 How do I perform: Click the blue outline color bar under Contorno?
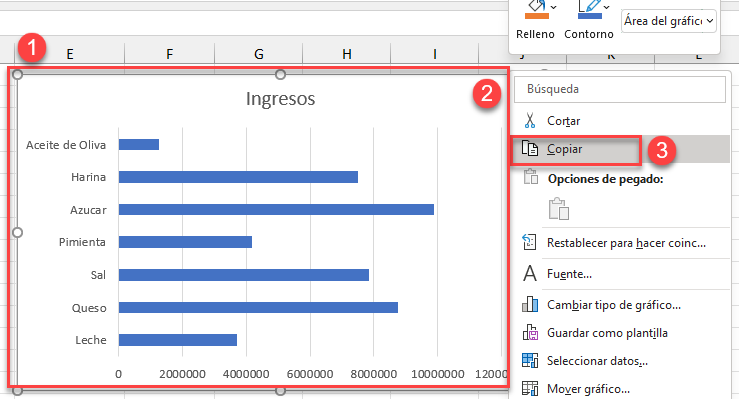point(590,16)
